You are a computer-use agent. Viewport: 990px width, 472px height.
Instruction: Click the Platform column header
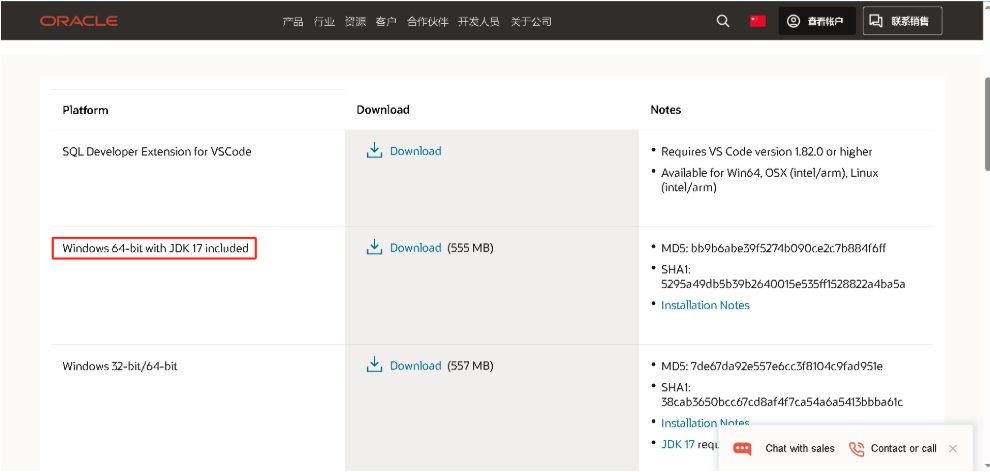(85, 110)
